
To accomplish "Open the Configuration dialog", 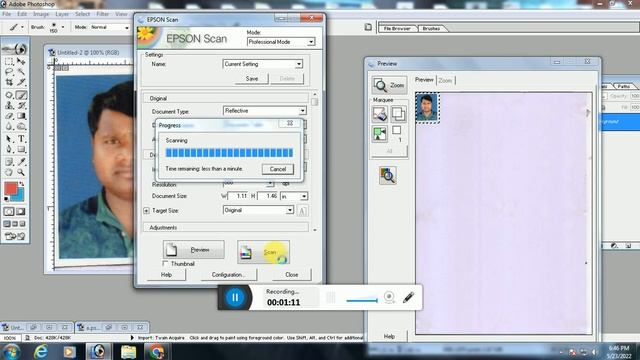I will 229,275.
